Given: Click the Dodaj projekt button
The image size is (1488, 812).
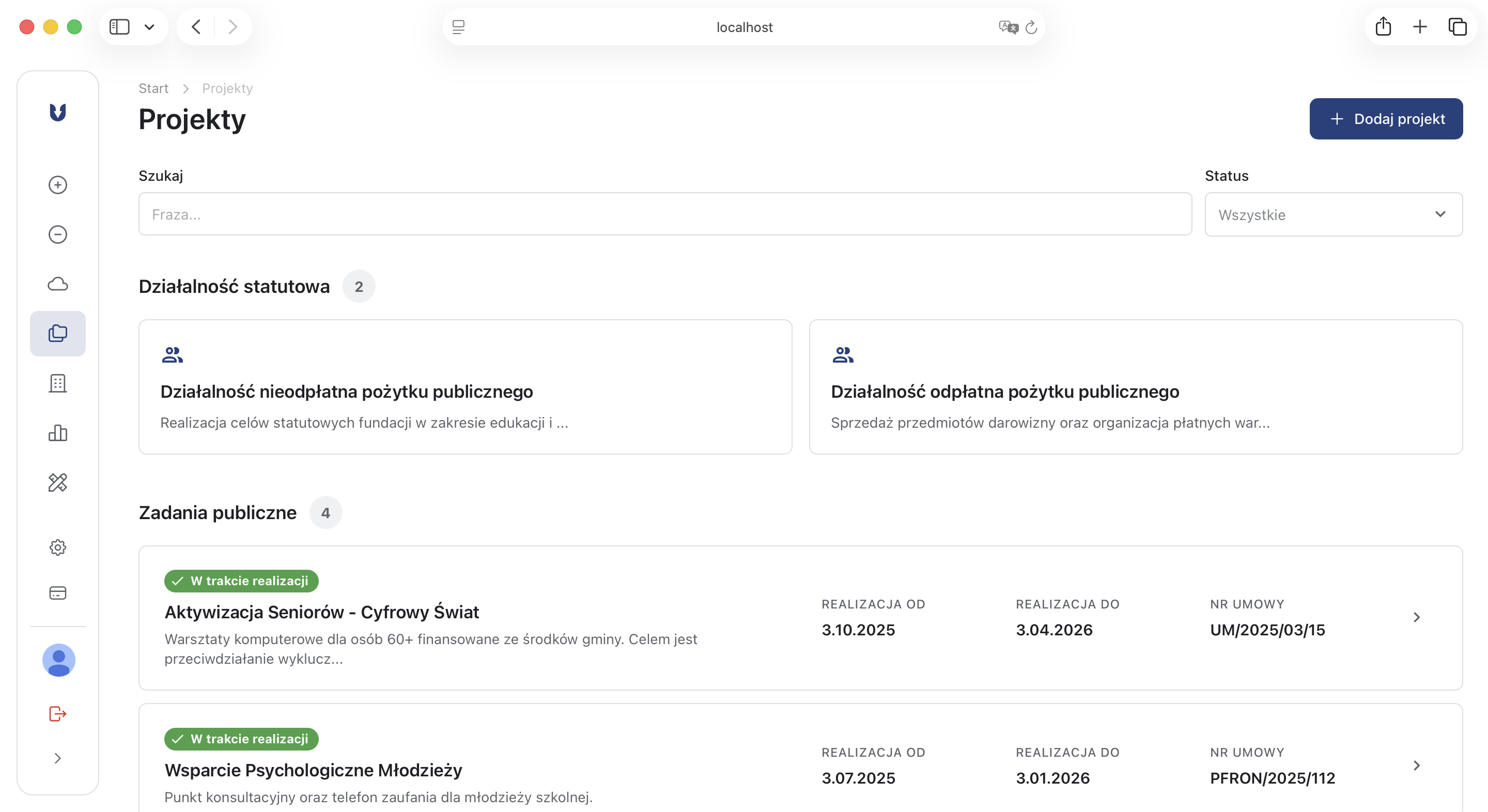Looking at the screenshot, I should [1386, 119].
